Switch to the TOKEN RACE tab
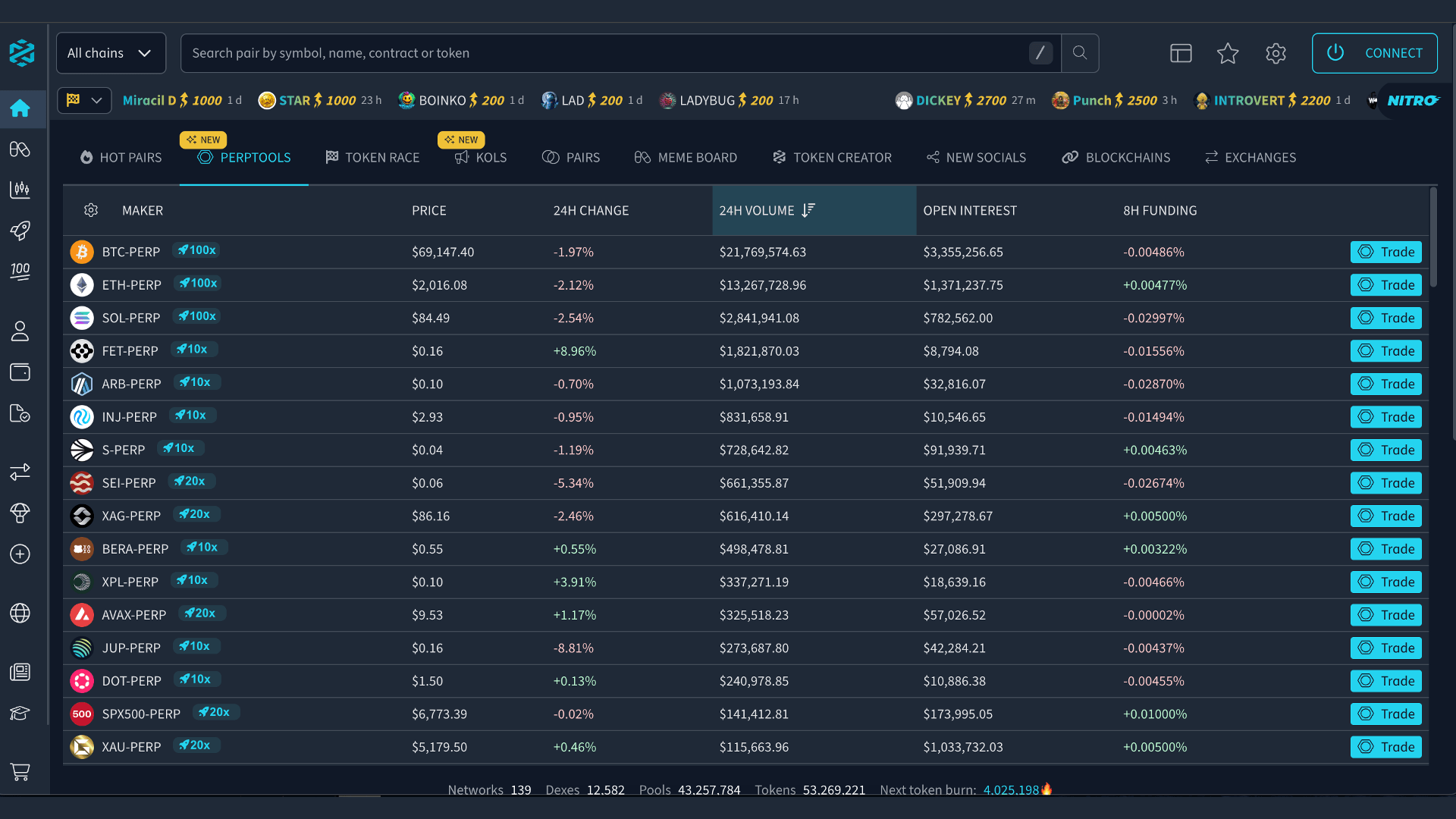The image size is (1456, 819). click(372, 158)
